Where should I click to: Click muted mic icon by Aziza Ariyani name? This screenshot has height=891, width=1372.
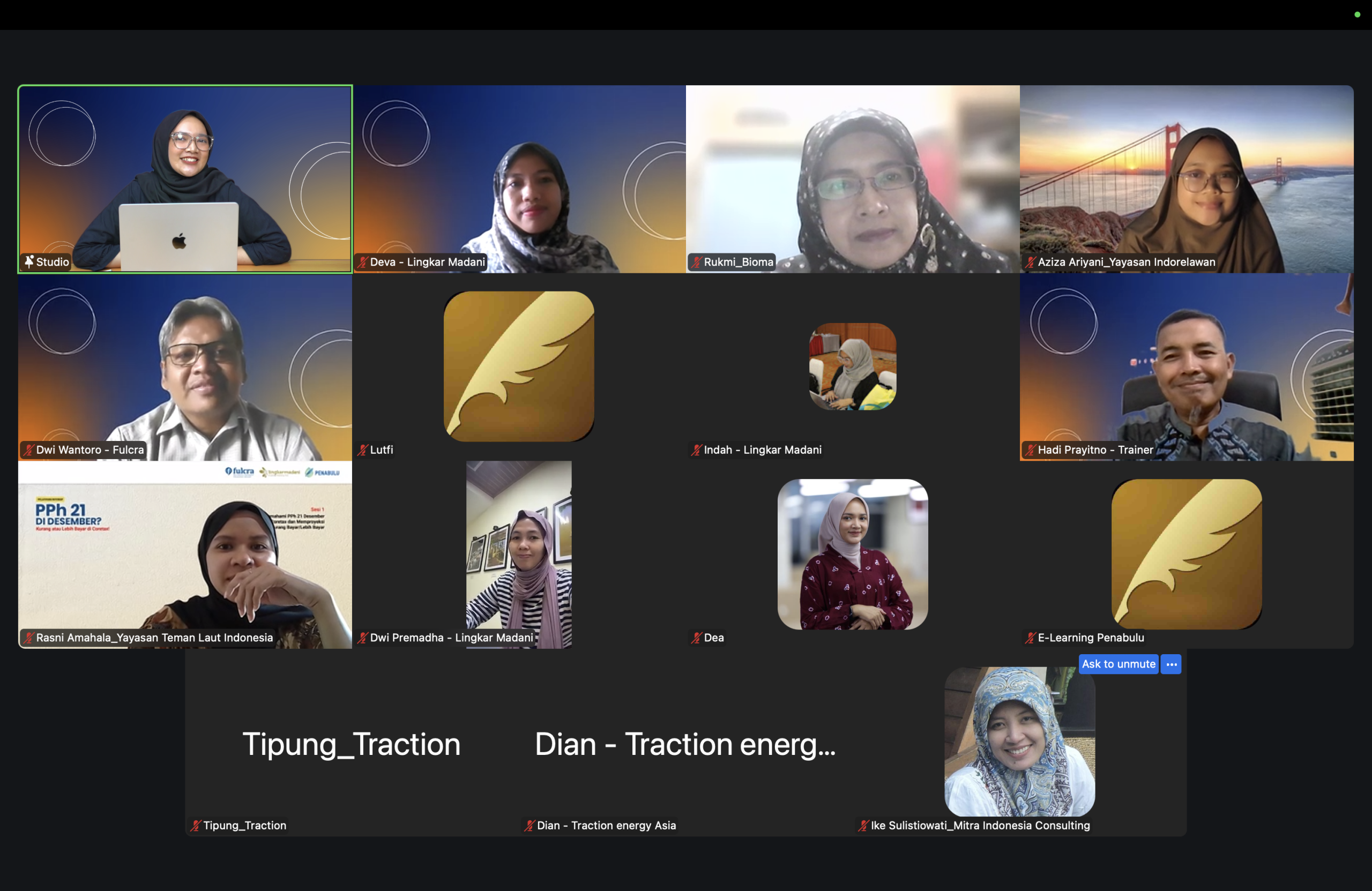tap(1030, 262)
